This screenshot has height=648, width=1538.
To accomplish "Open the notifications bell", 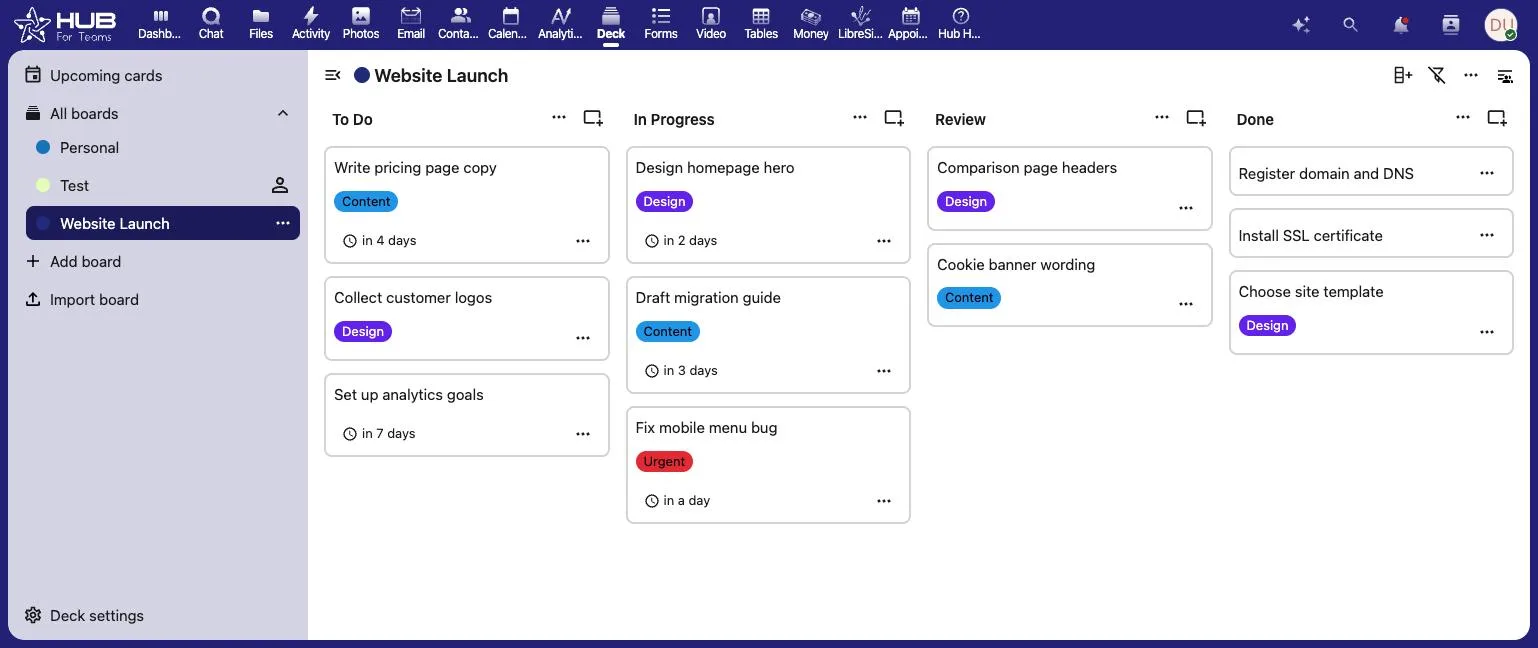I will point(1401,25).
